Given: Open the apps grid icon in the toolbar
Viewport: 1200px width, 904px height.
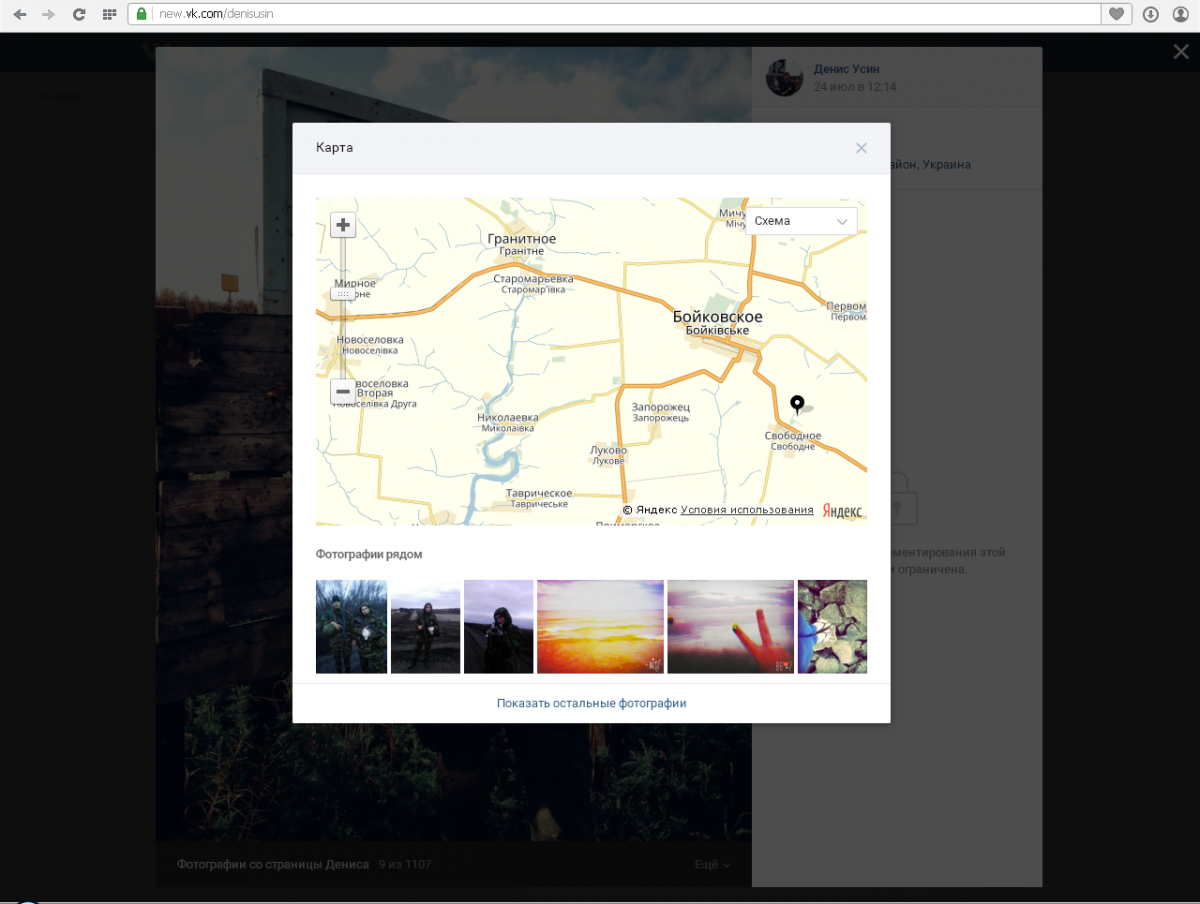Looking at the screenshot, I should click(109, 14).
